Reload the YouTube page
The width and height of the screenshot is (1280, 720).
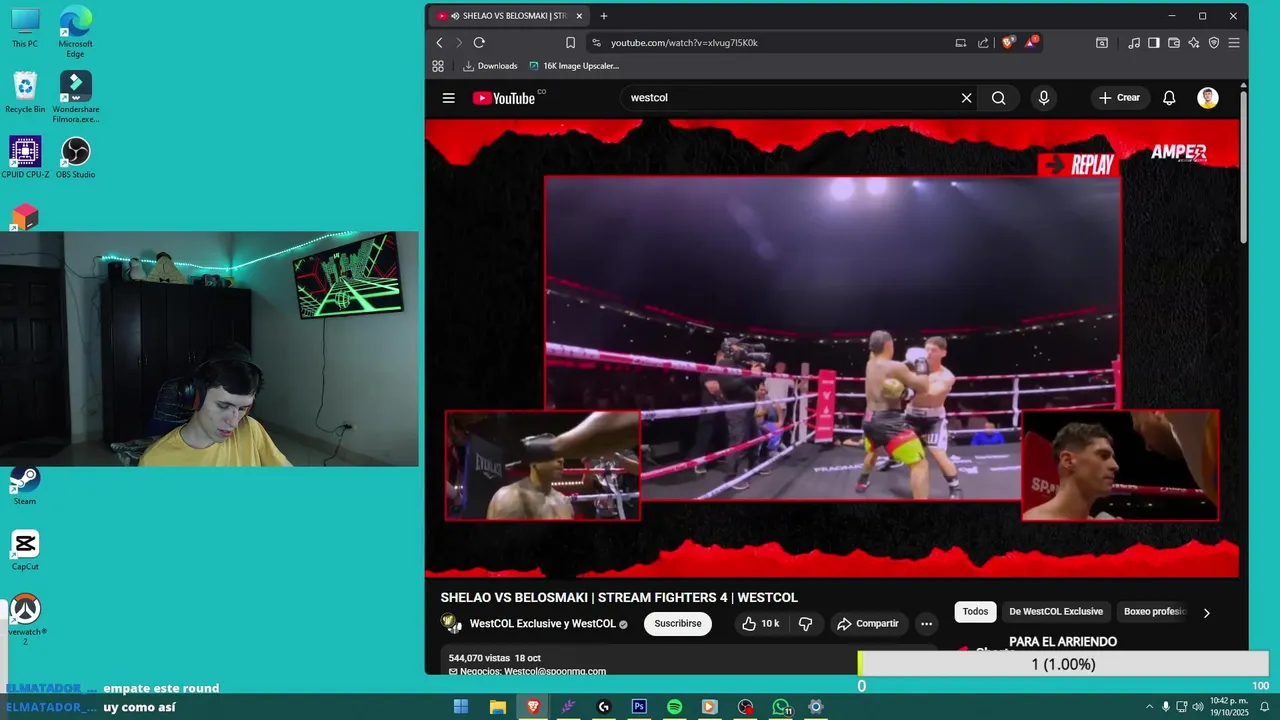[479, 43]
